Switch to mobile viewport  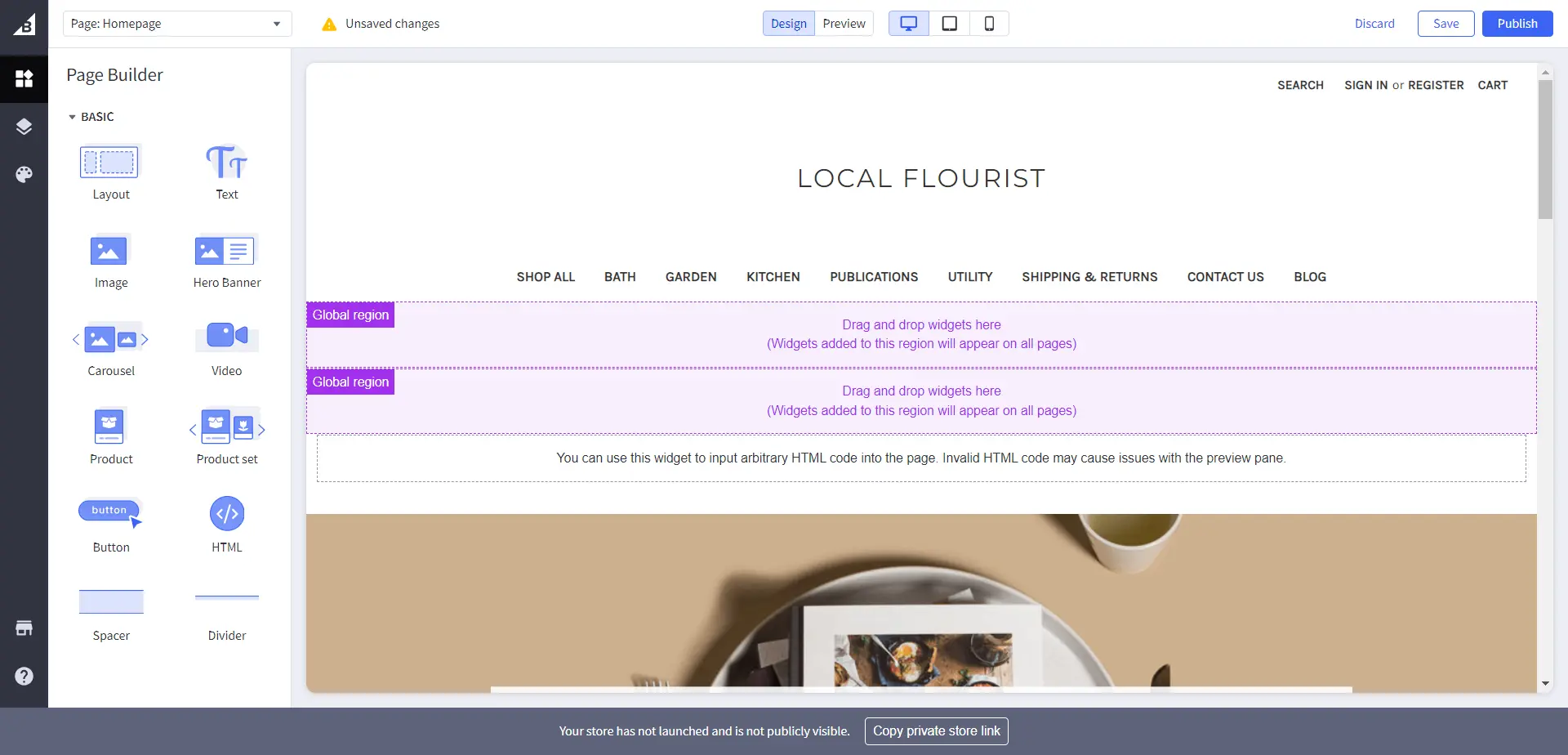(989, 24)
